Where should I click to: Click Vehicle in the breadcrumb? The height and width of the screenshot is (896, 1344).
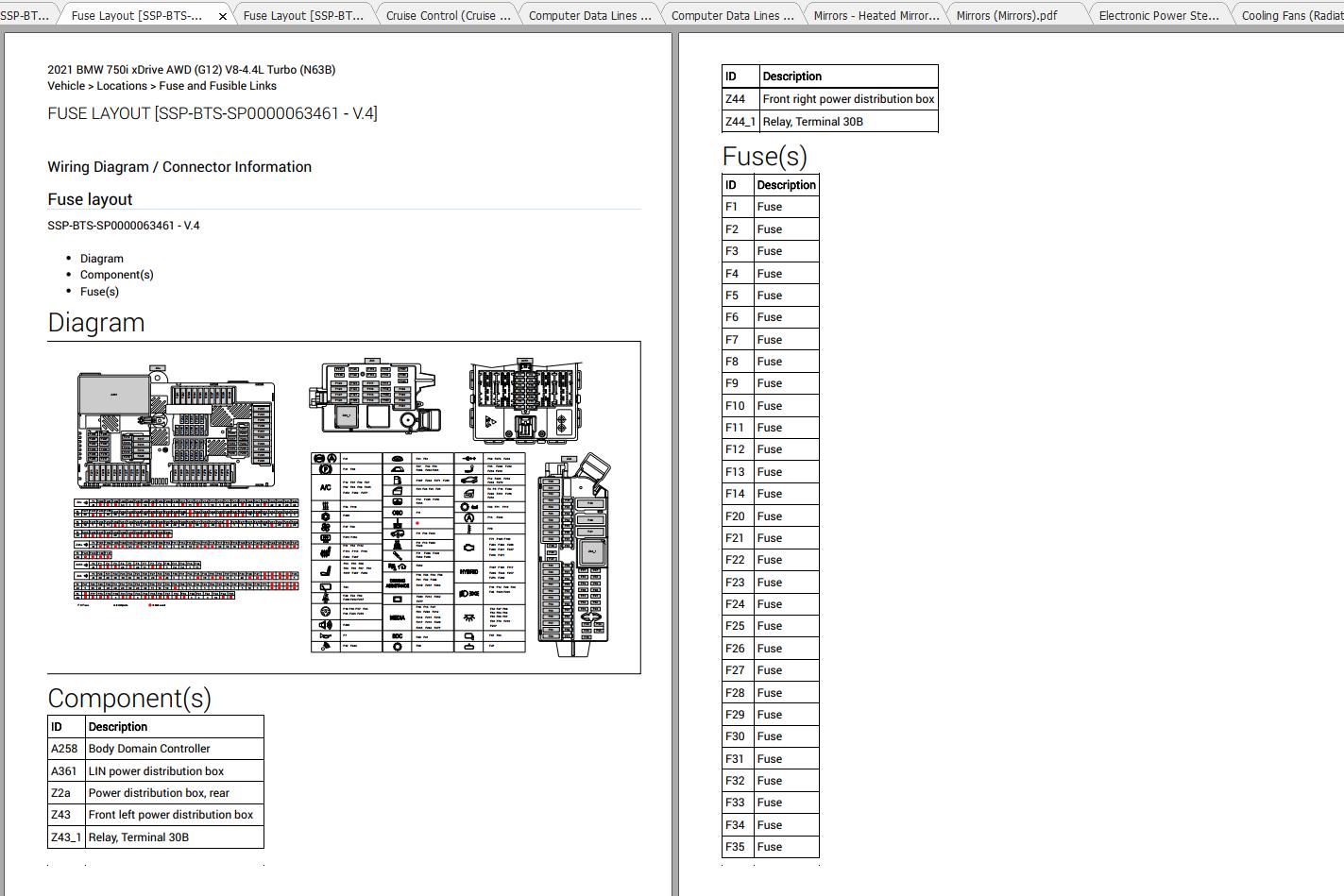(x=66, y=86)
